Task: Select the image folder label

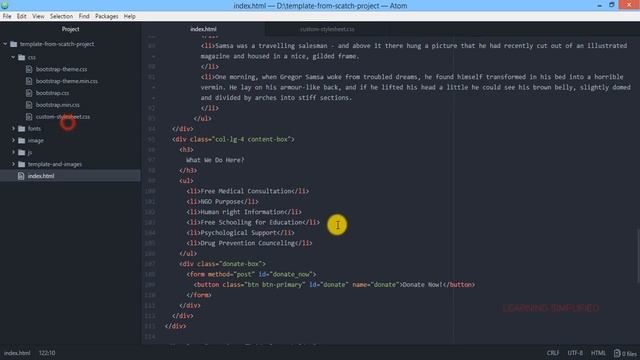Action: [36, 140]
